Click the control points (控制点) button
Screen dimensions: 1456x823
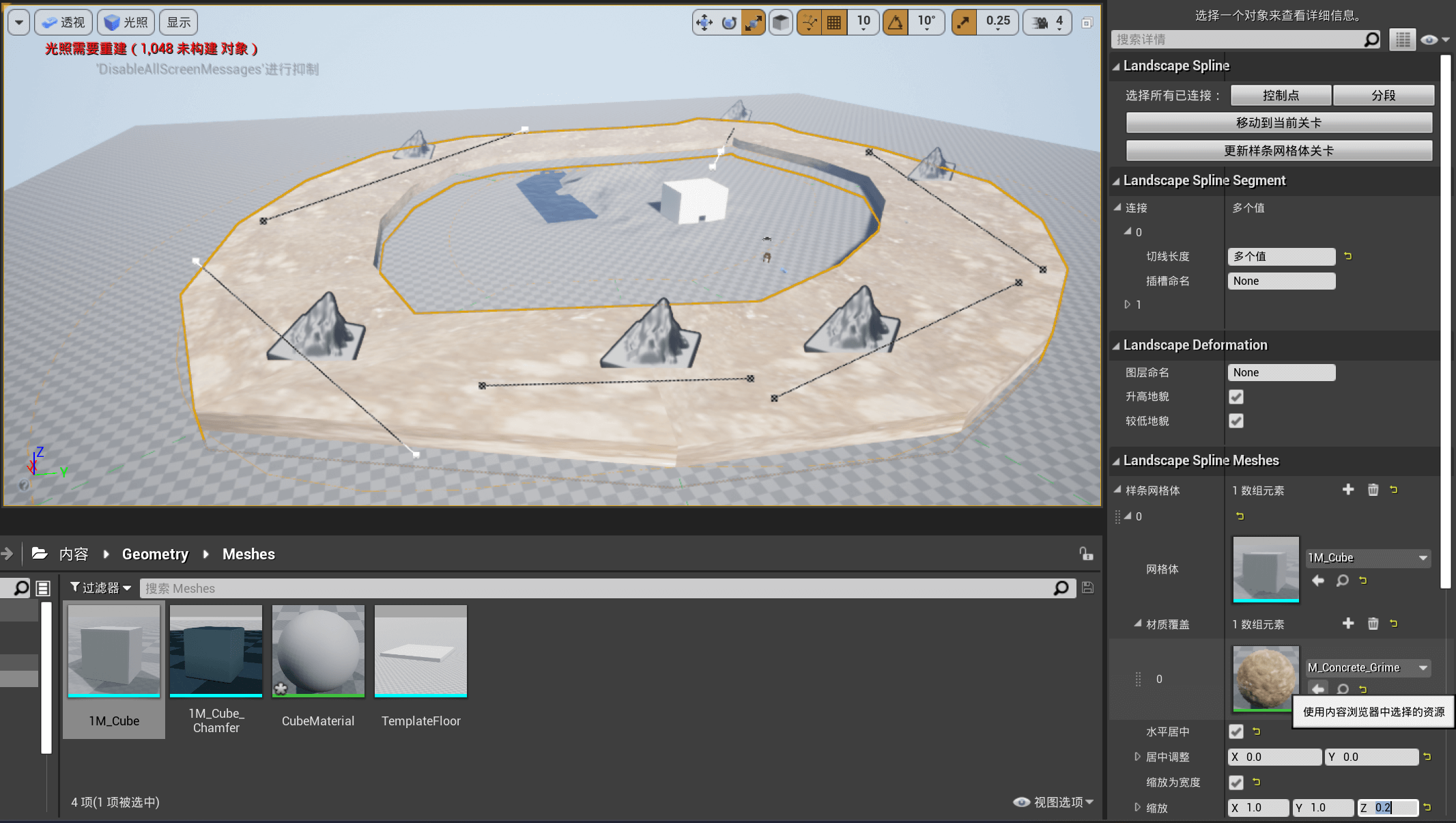point(1281,96)
